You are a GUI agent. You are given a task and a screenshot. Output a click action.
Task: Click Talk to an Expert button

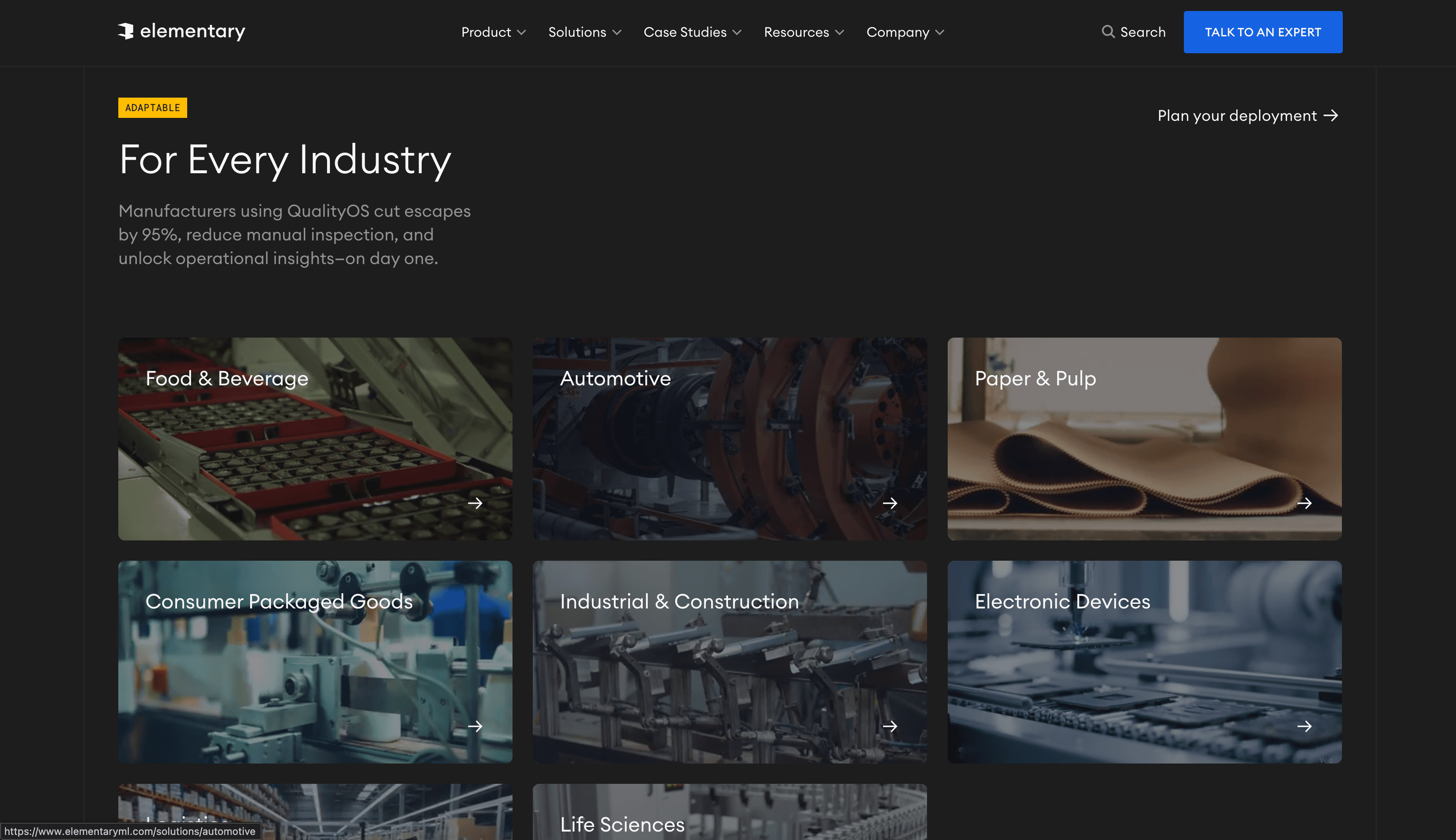pos(1262,32)
